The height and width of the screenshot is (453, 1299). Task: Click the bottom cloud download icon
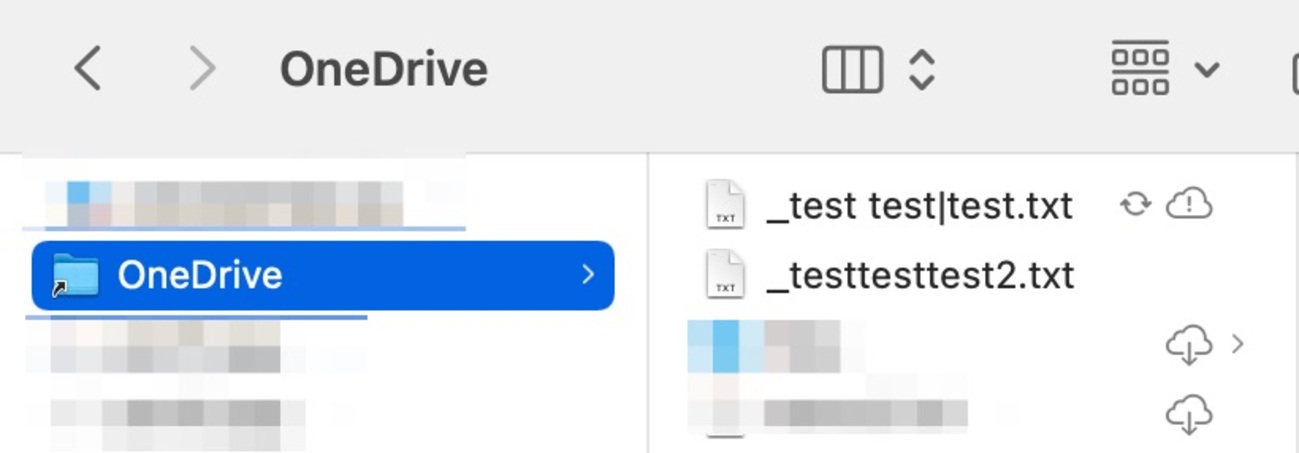1189,414
